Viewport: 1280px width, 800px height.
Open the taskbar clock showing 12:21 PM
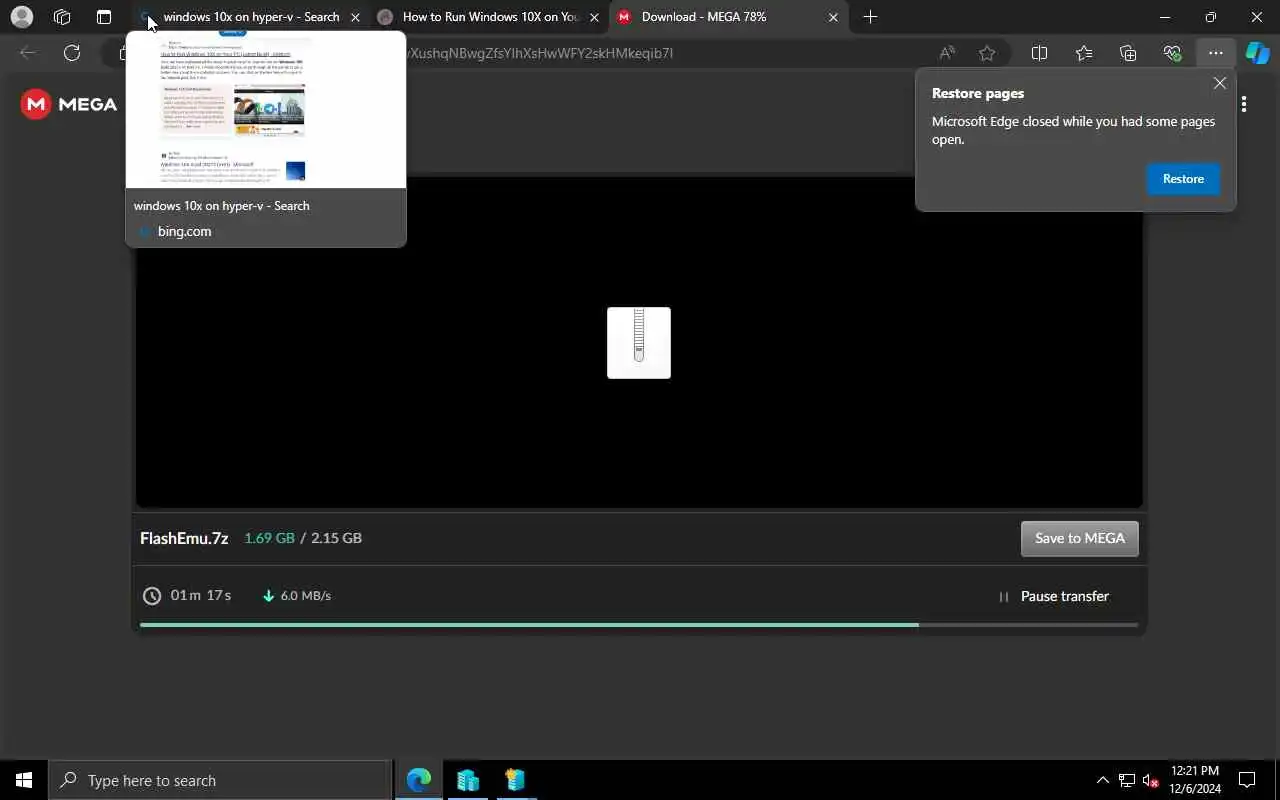1194,780
